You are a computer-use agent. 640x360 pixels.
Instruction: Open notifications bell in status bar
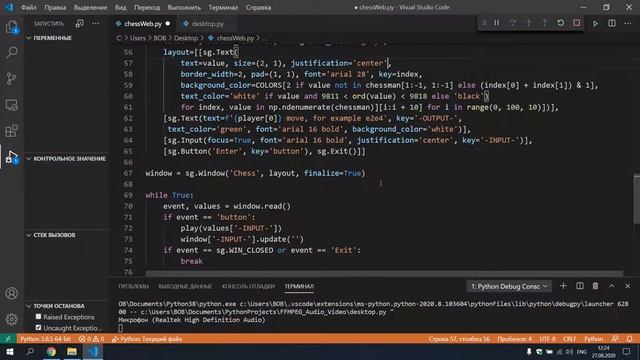pyautogui.click(x=630, y=339)
